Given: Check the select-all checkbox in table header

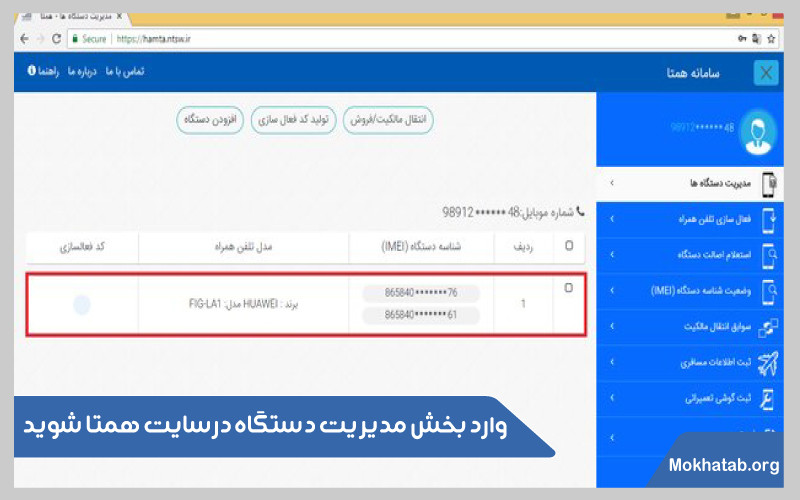Looking at the screenshot, I should pos(569,245).
